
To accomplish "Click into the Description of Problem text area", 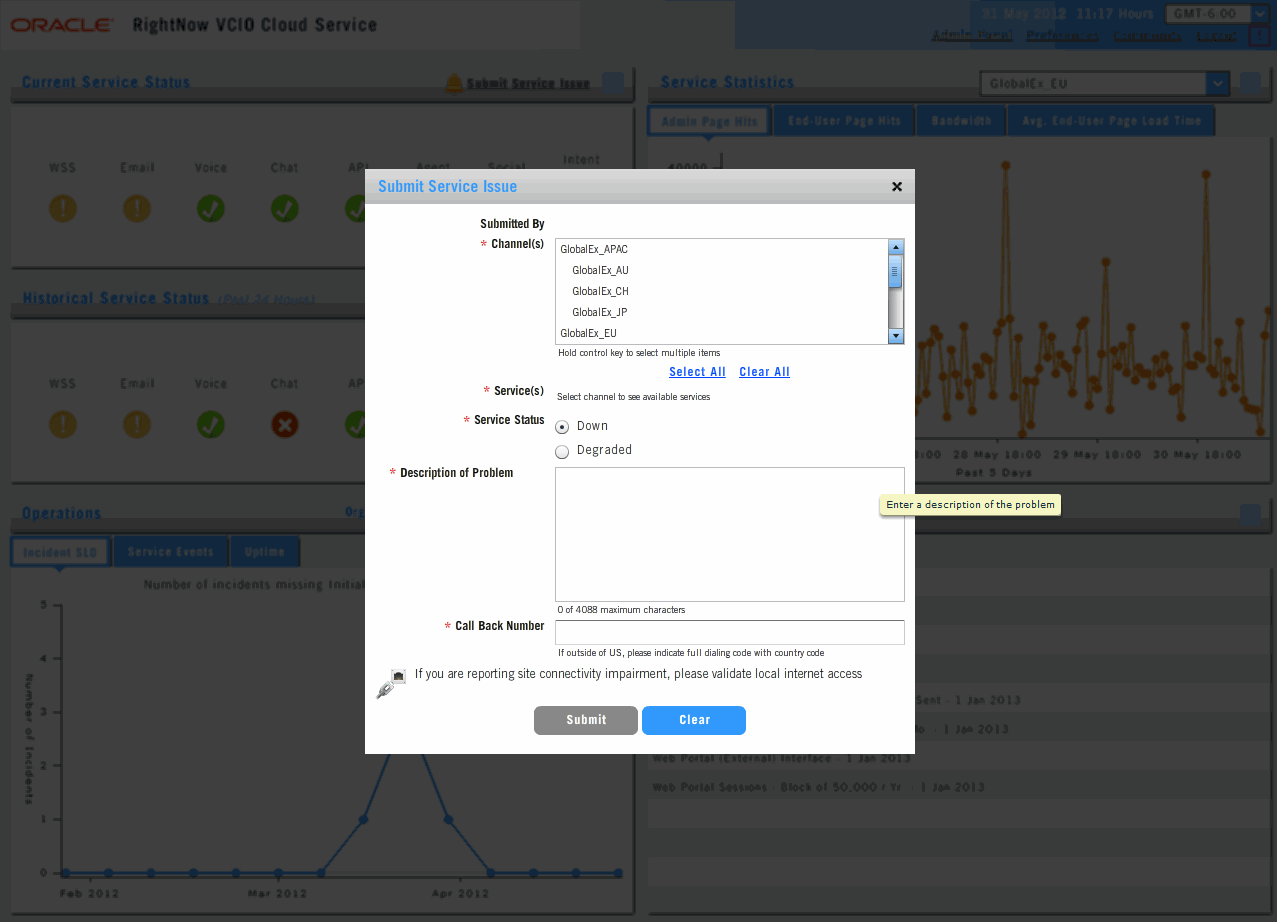I will [x=730, y=534].
